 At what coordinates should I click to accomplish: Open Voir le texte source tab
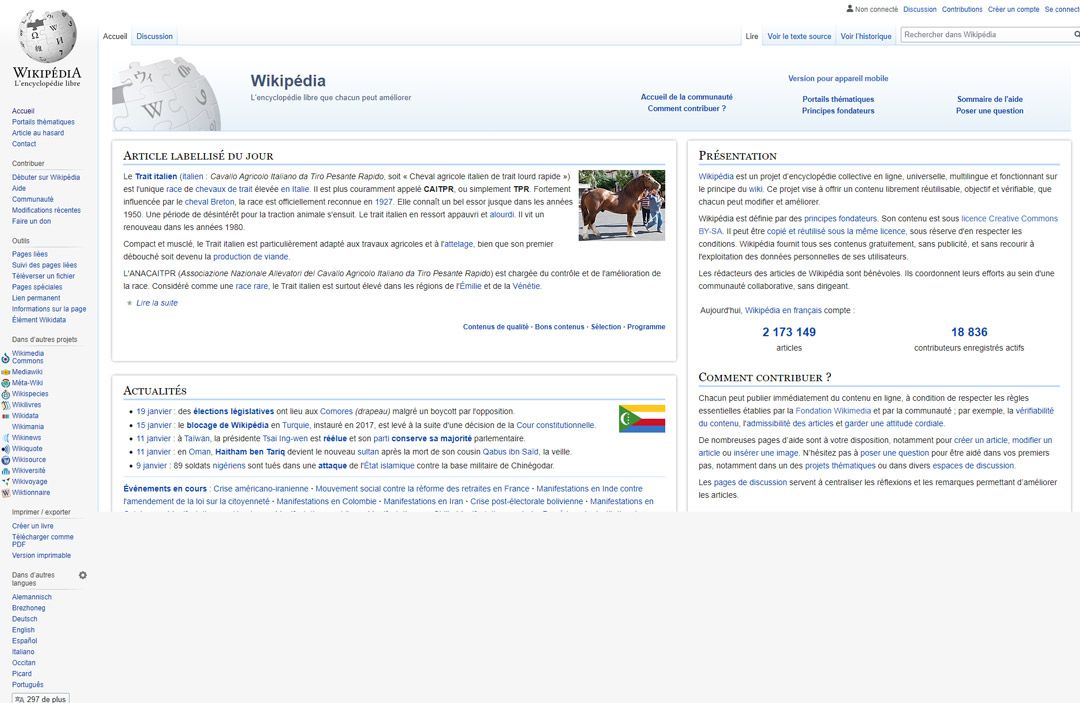pos(799,36)
